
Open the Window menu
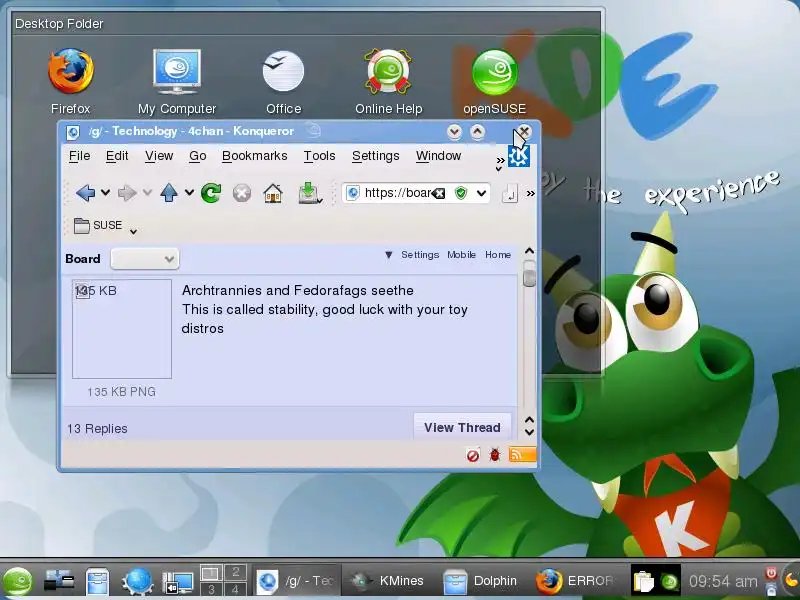click(x=438, y=156)
